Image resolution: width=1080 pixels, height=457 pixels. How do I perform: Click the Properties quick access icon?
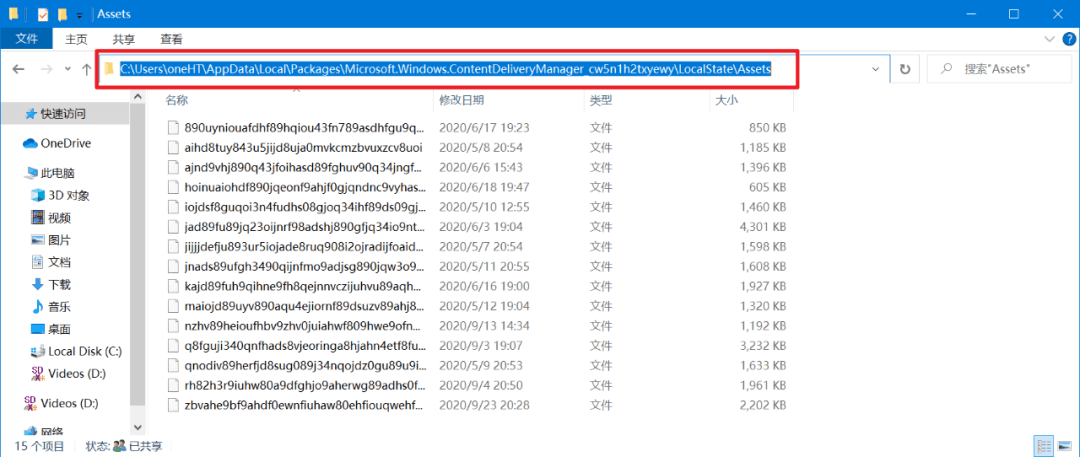tap(42, 14)
